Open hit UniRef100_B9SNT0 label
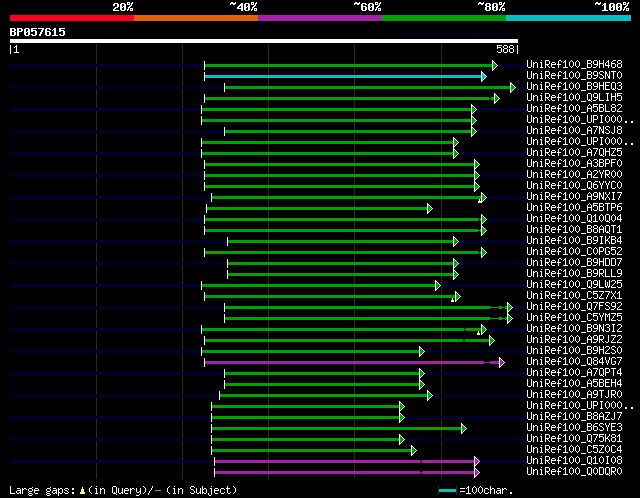Image resolution: width=640 pixels, height=498 pixels. tap(574, 76)
